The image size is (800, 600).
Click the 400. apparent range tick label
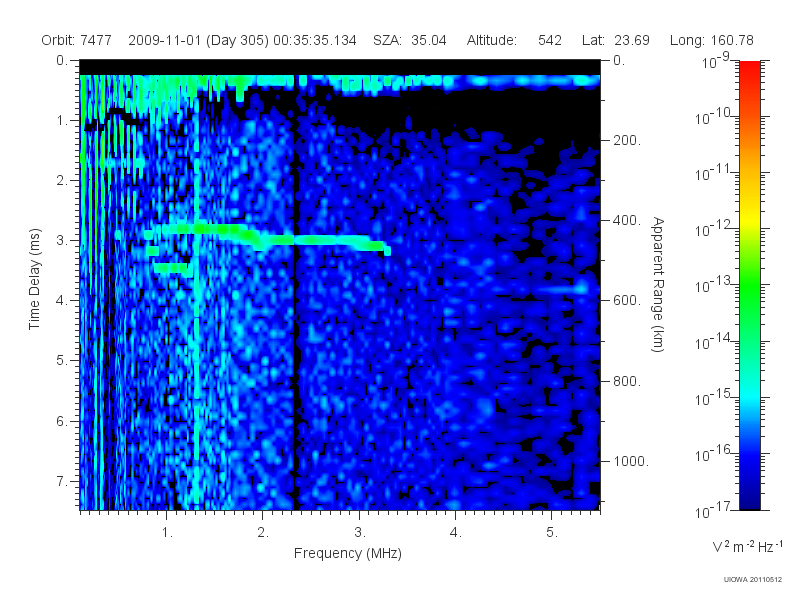pos(627,220)
